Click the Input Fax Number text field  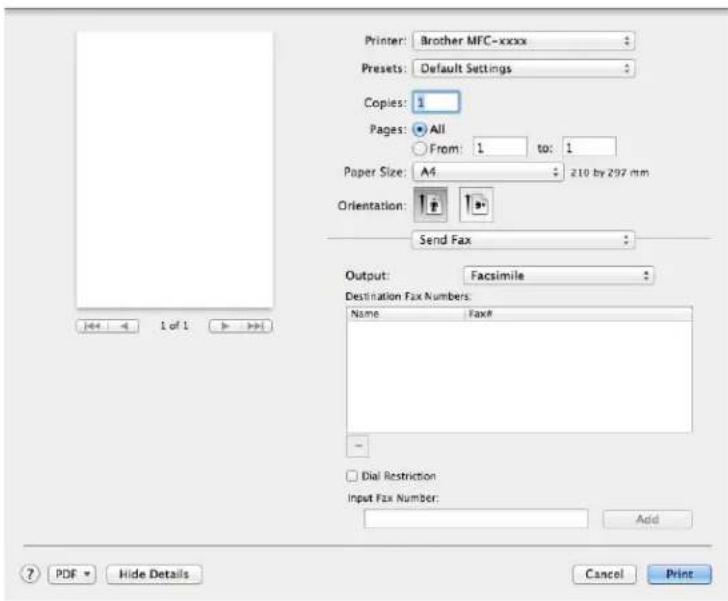click(476, 519)
